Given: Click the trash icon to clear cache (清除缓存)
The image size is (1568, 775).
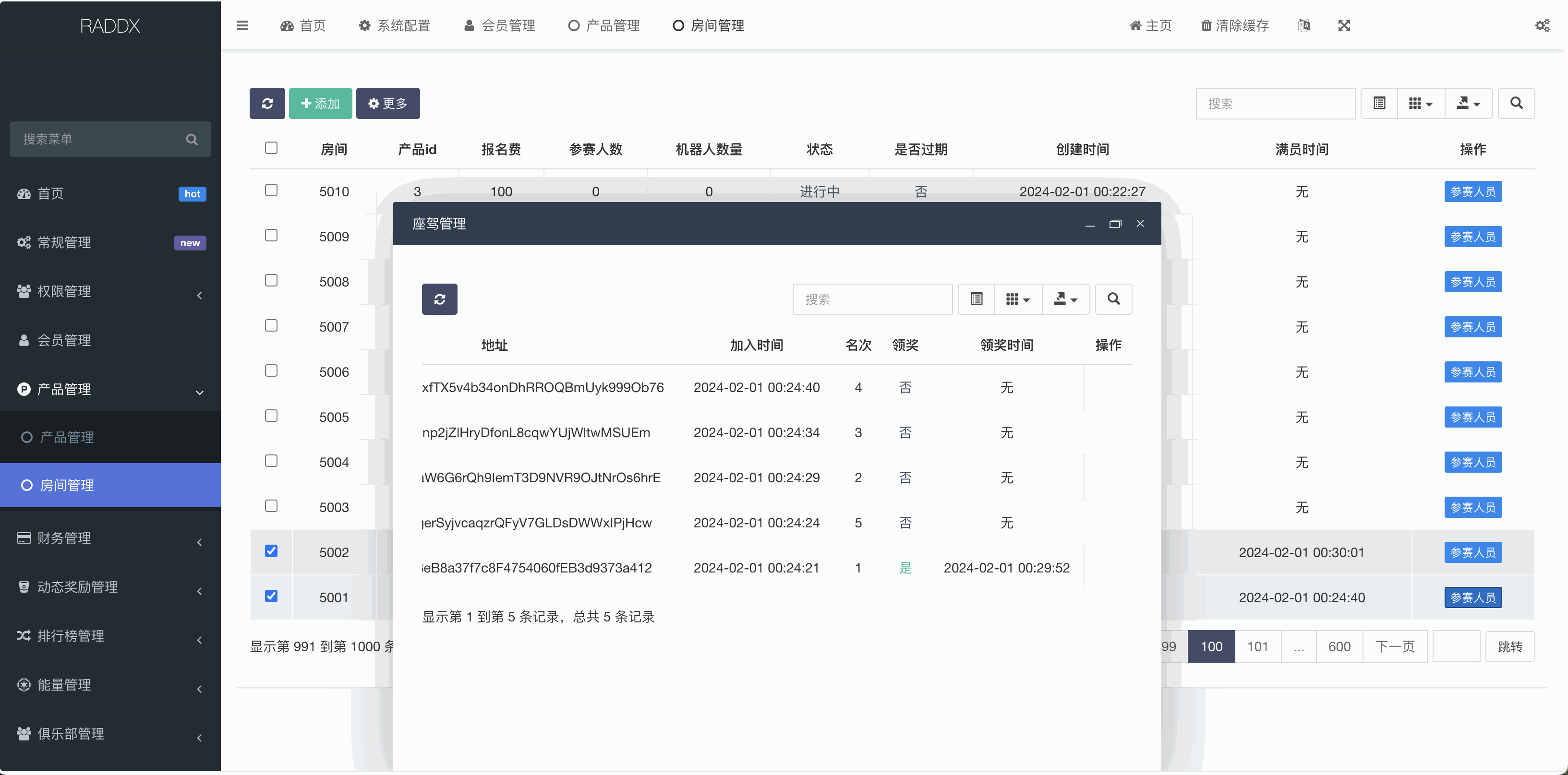Looking at the screenshot, I should (x=1234, y=25).
